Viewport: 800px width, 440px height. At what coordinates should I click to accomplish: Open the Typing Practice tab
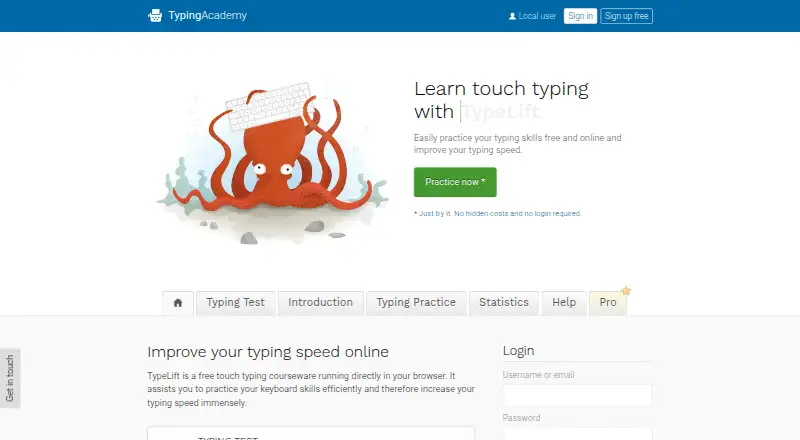[416, 303]
